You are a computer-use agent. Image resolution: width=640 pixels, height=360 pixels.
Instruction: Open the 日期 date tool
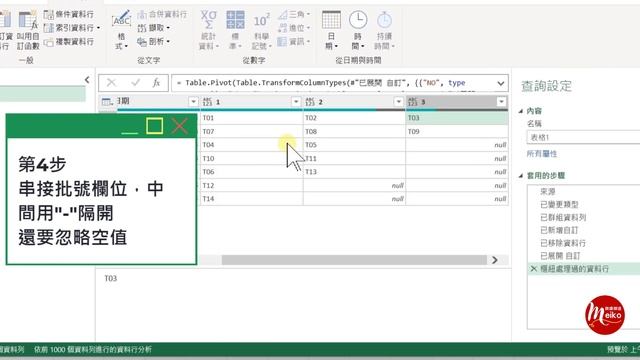tap(331, 31)
